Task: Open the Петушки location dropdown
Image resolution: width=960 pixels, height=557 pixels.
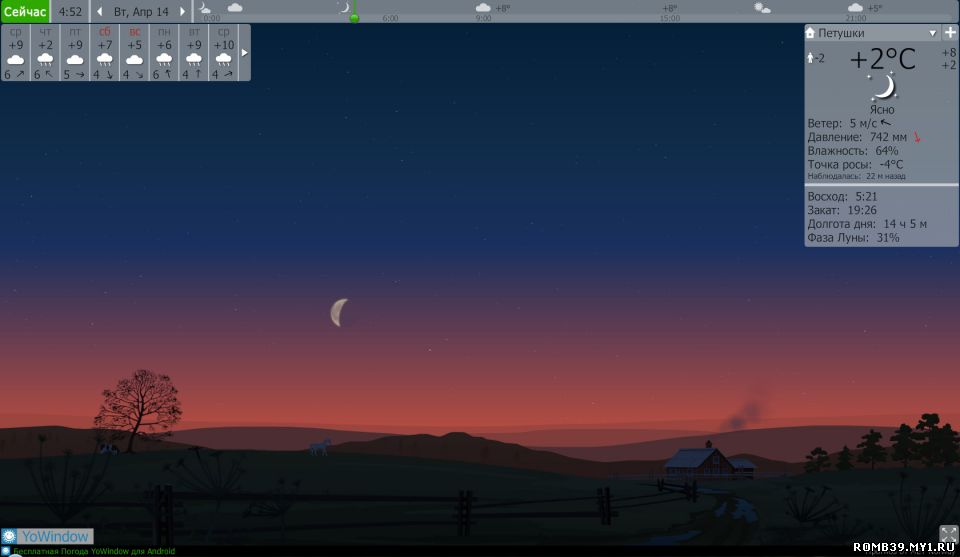Action: pyautogui.click(x=933, y=33)
